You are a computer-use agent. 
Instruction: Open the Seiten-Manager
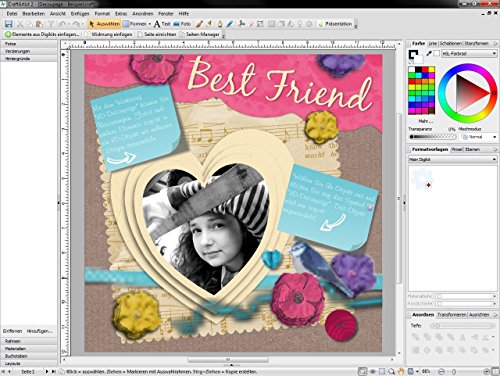tap(199, 34)
